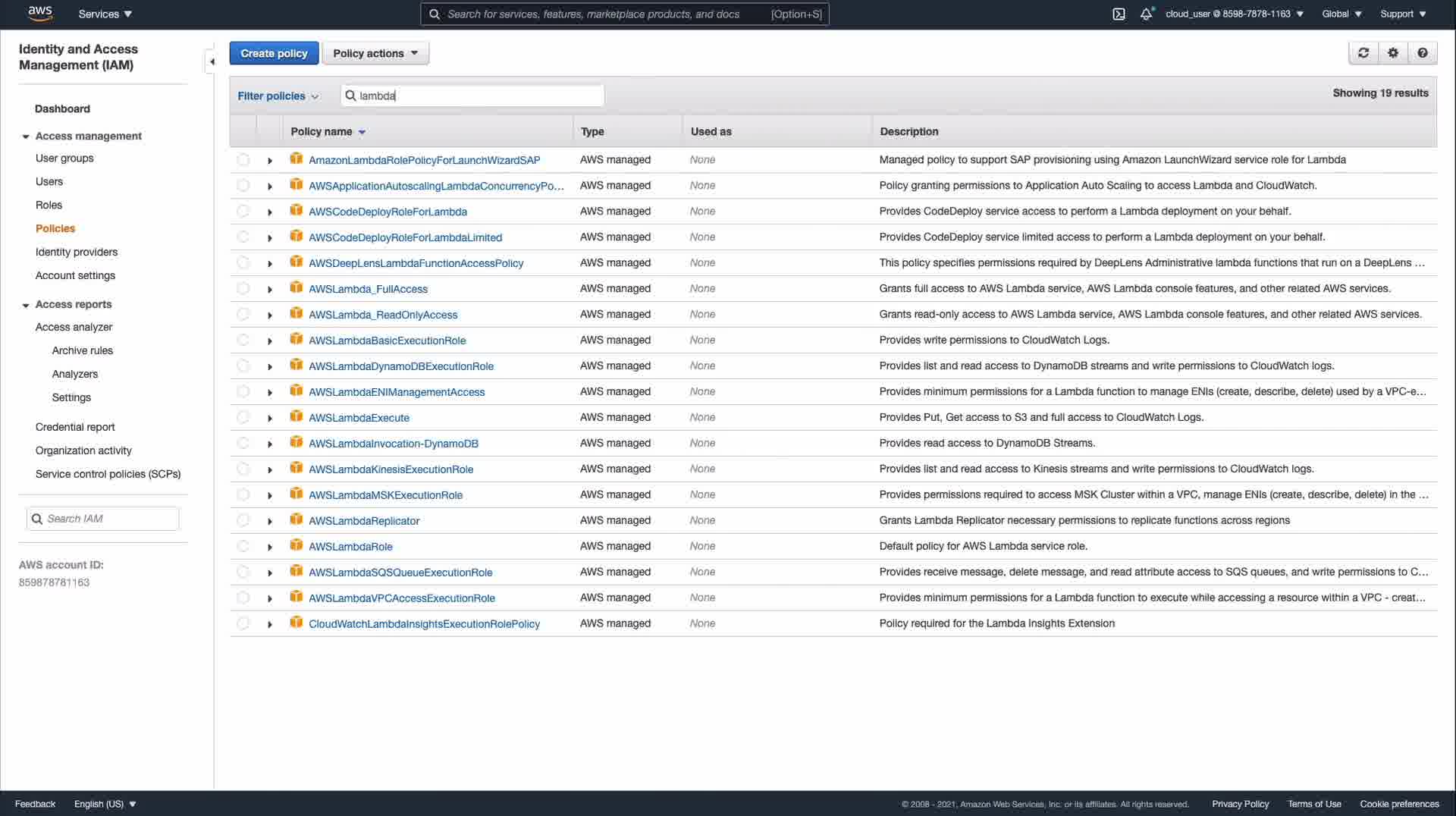Open the cloud_user account dropdown

1234,14
